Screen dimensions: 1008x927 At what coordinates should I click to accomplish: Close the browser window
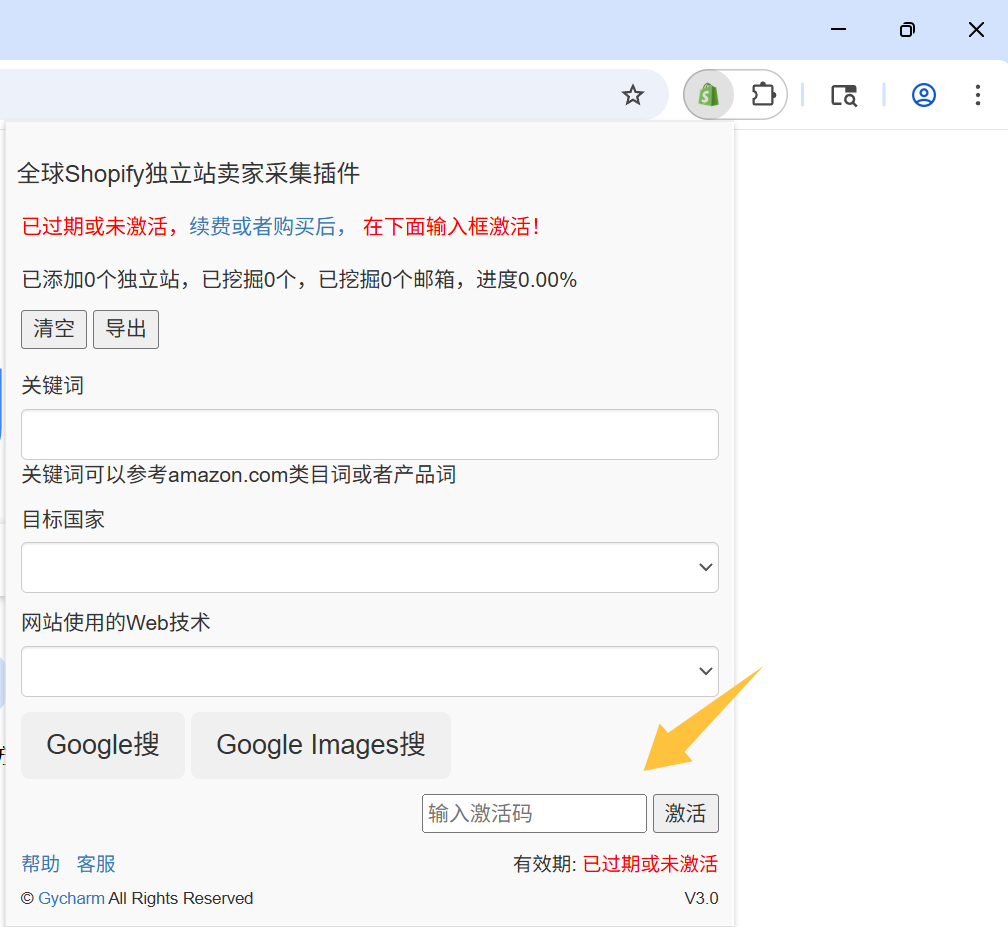click(976, 29)
